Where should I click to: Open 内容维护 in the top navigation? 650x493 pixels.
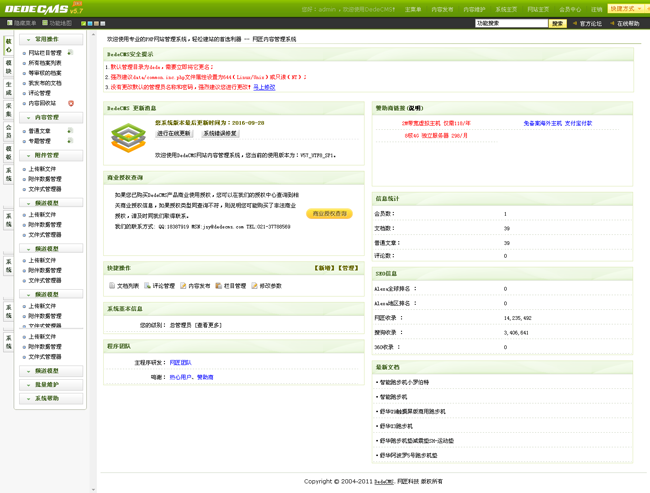pos(474,10)
